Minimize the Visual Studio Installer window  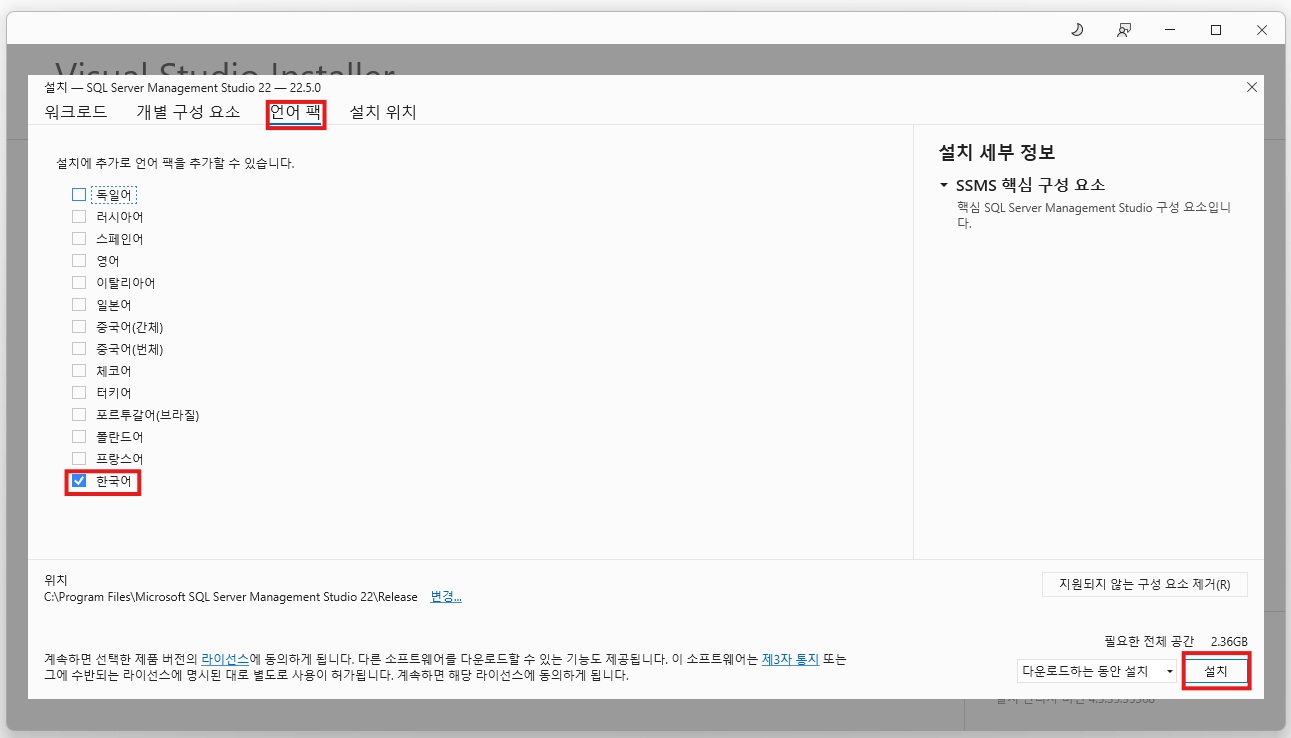[1170, 30]
